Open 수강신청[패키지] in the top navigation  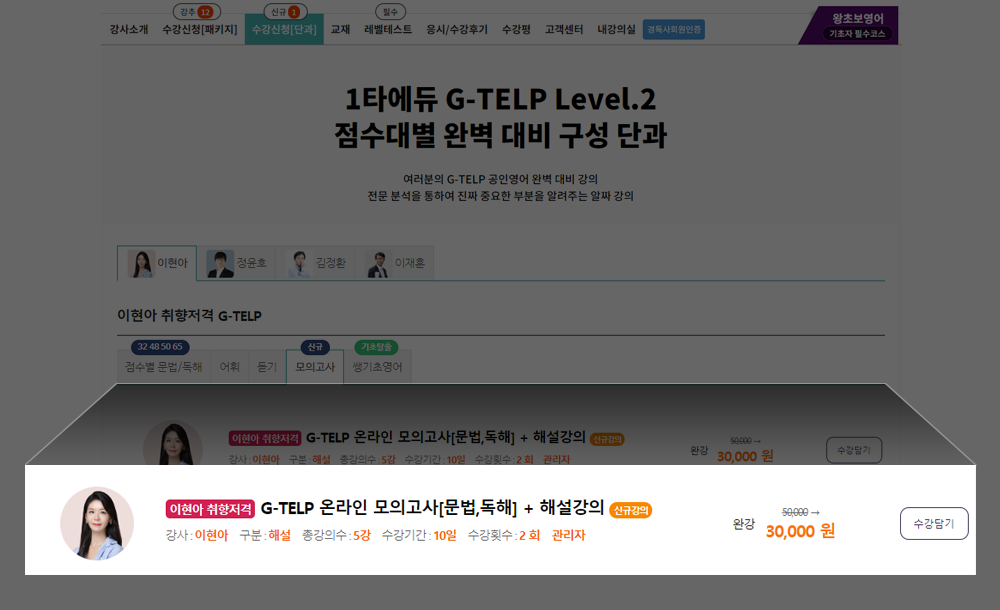[200, 29]
